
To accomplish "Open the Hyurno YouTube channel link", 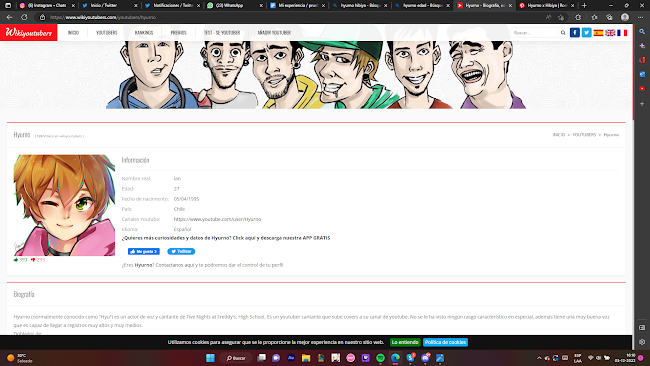I will point(217,219).
